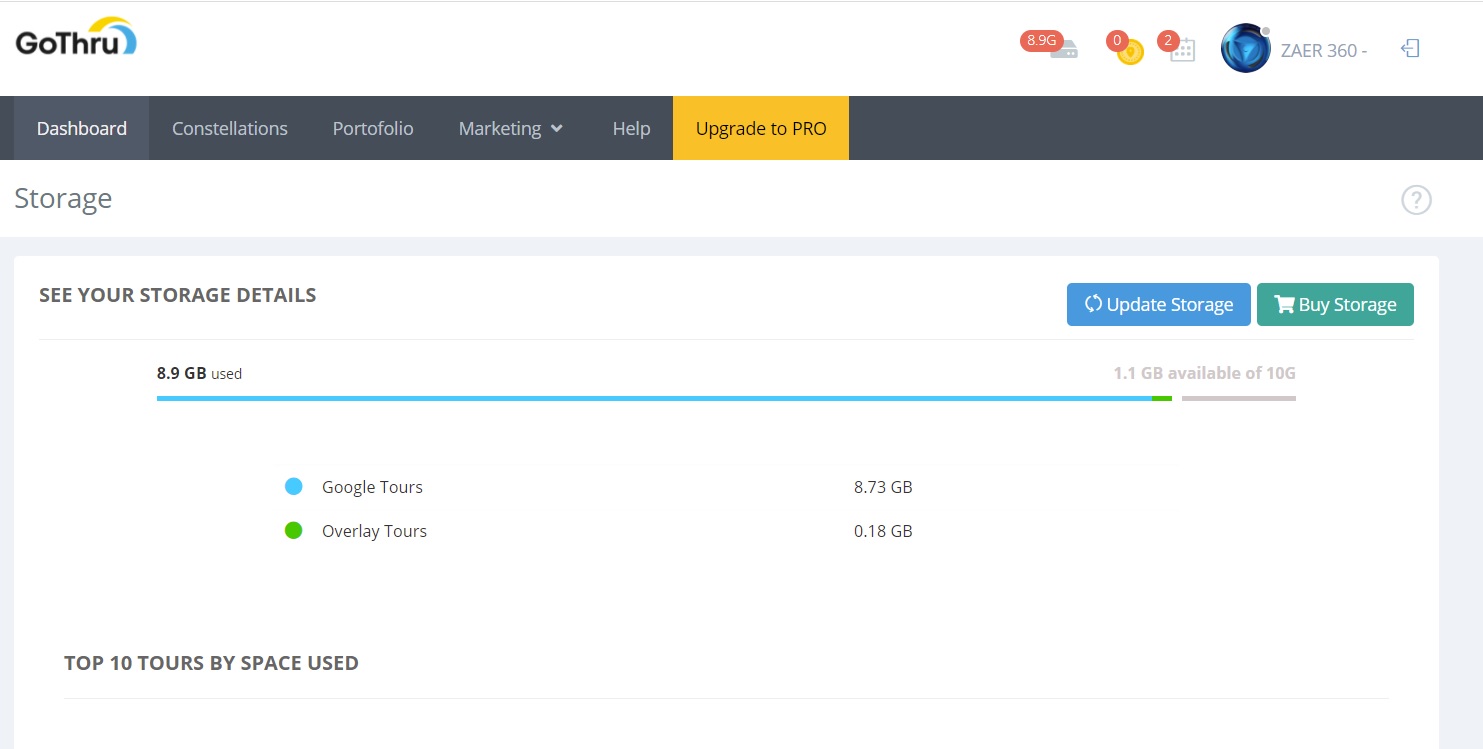
Task: Click the Buy Storage button
Action: [x=1335, y=305]
